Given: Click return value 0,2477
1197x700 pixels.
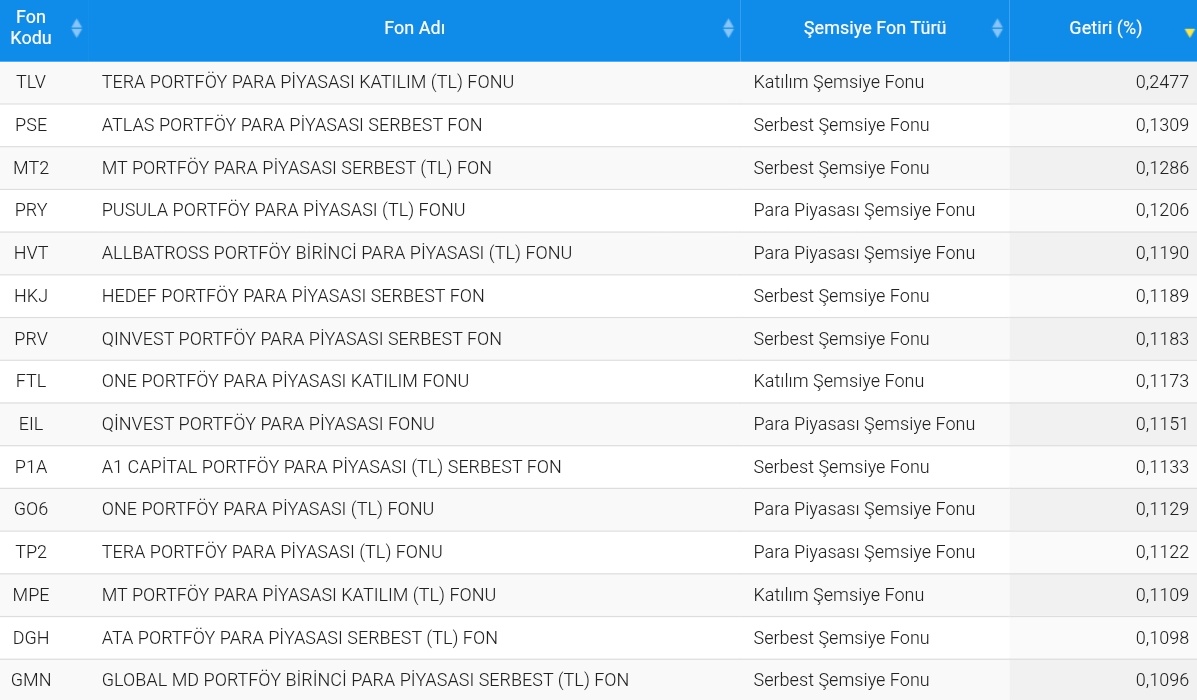Looking at the screenshot, I should (1162, 82).
